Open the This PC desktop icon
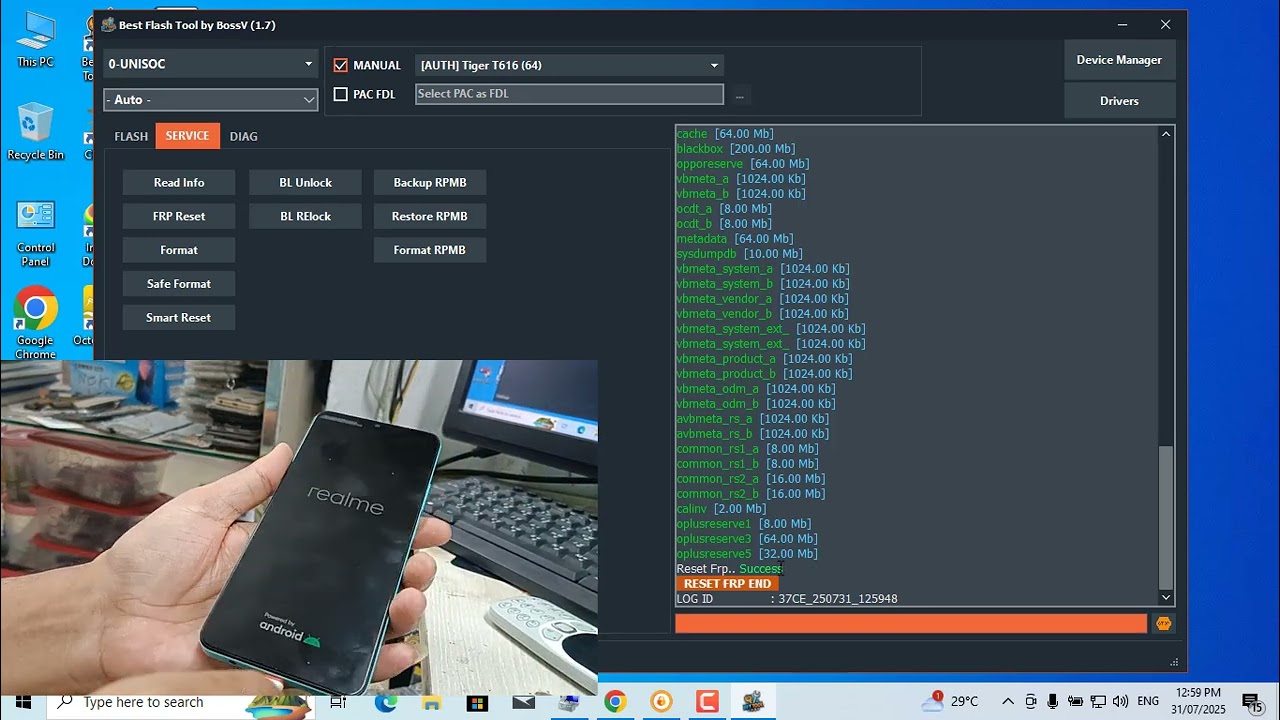The image size is (1280, 720). 35,40
